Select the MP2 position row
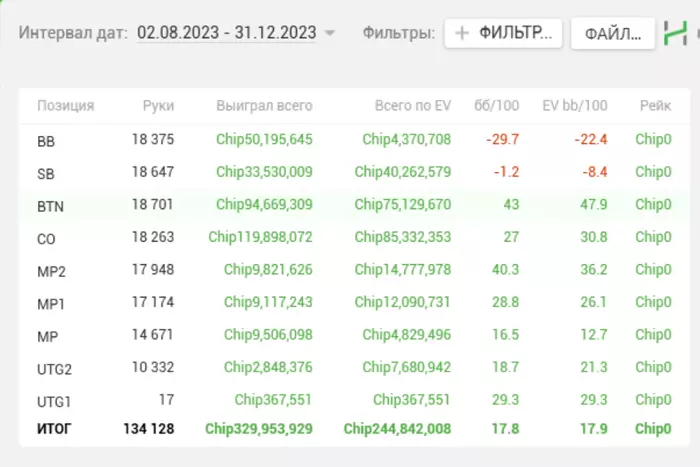The image size is (700, 467). pos(354,270)
